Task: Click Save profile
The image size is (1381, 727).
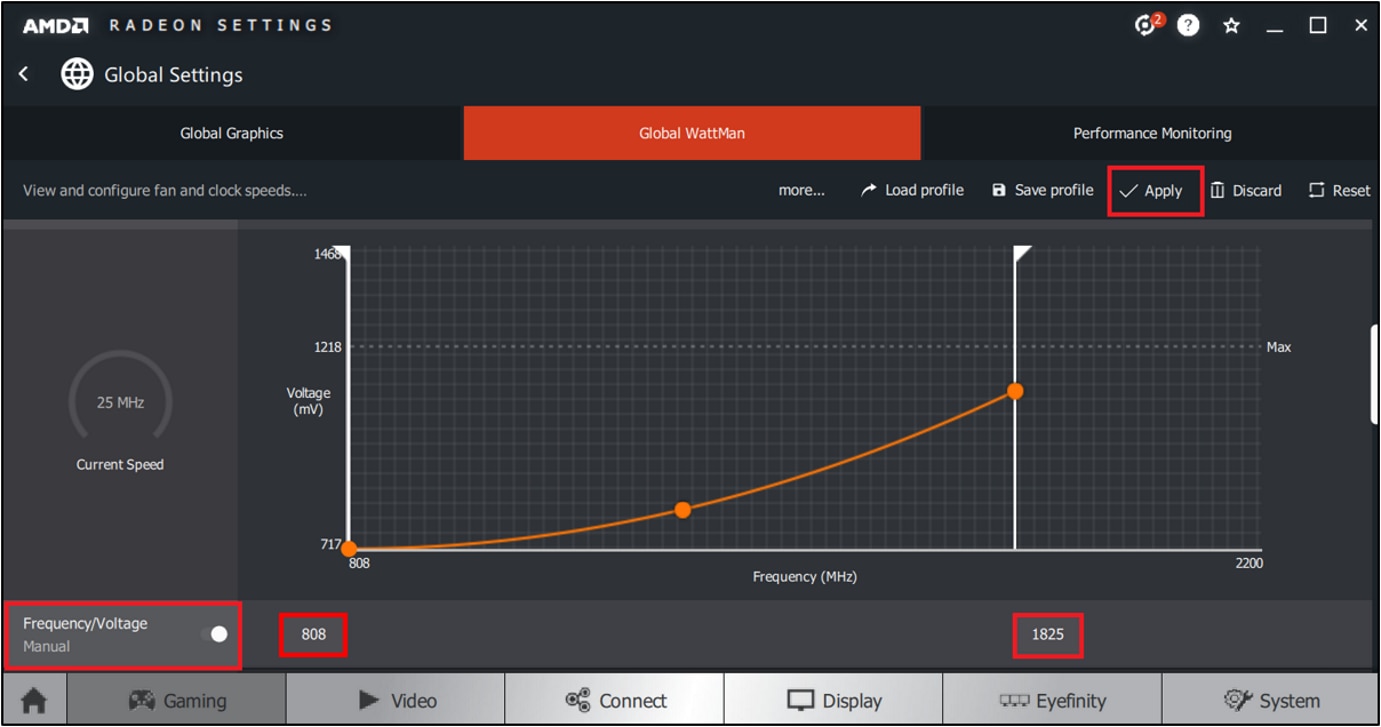Action: click(x=1043, y=190)
